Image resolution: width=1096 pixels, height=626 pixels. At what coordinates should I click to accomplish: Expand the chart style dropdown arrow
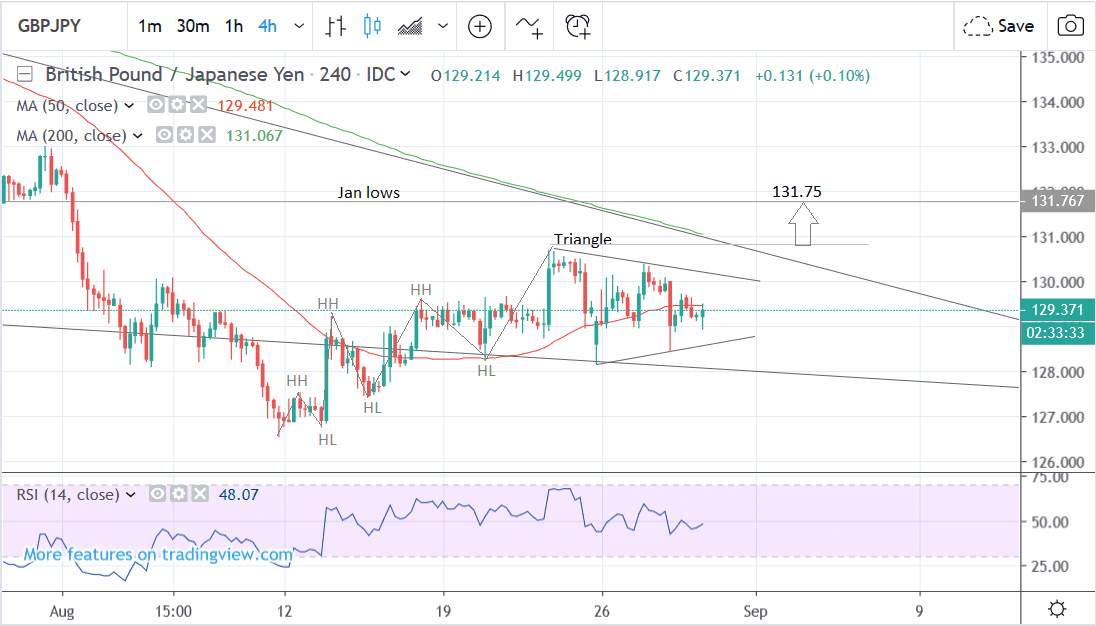pyautogui.click(x=443, y=27)
